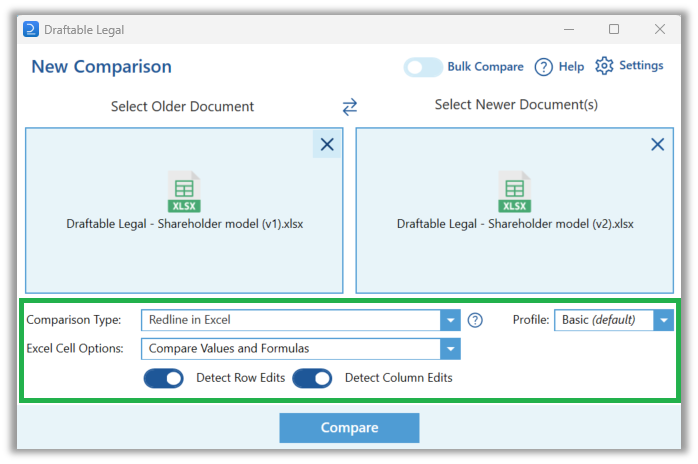Click the Compare button

pyautogui.click(x=349, y=427)
